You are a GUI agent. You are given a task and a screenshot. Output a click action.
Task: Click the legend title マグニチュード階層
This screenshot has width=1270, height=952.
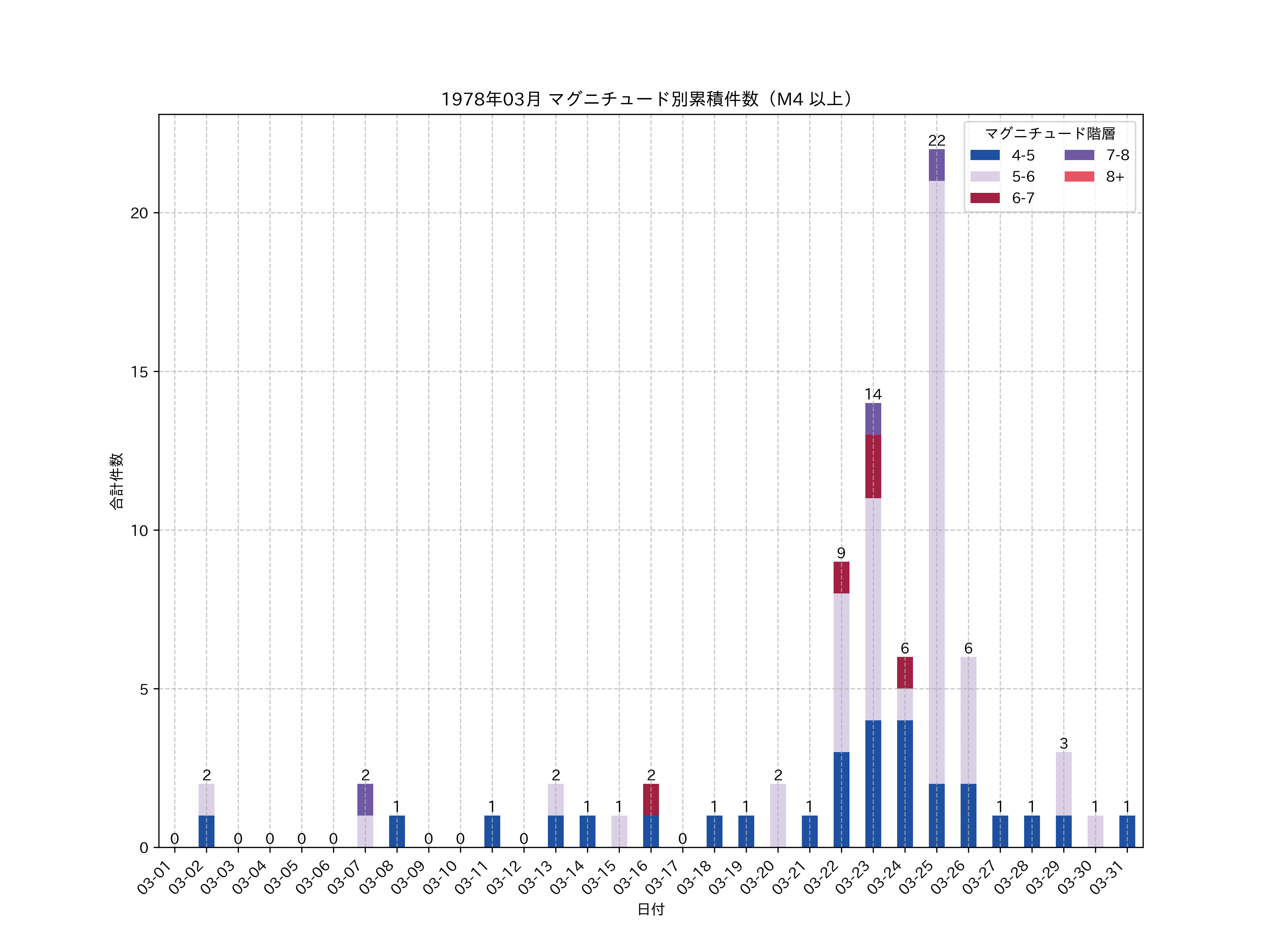tap(1050, 134)
